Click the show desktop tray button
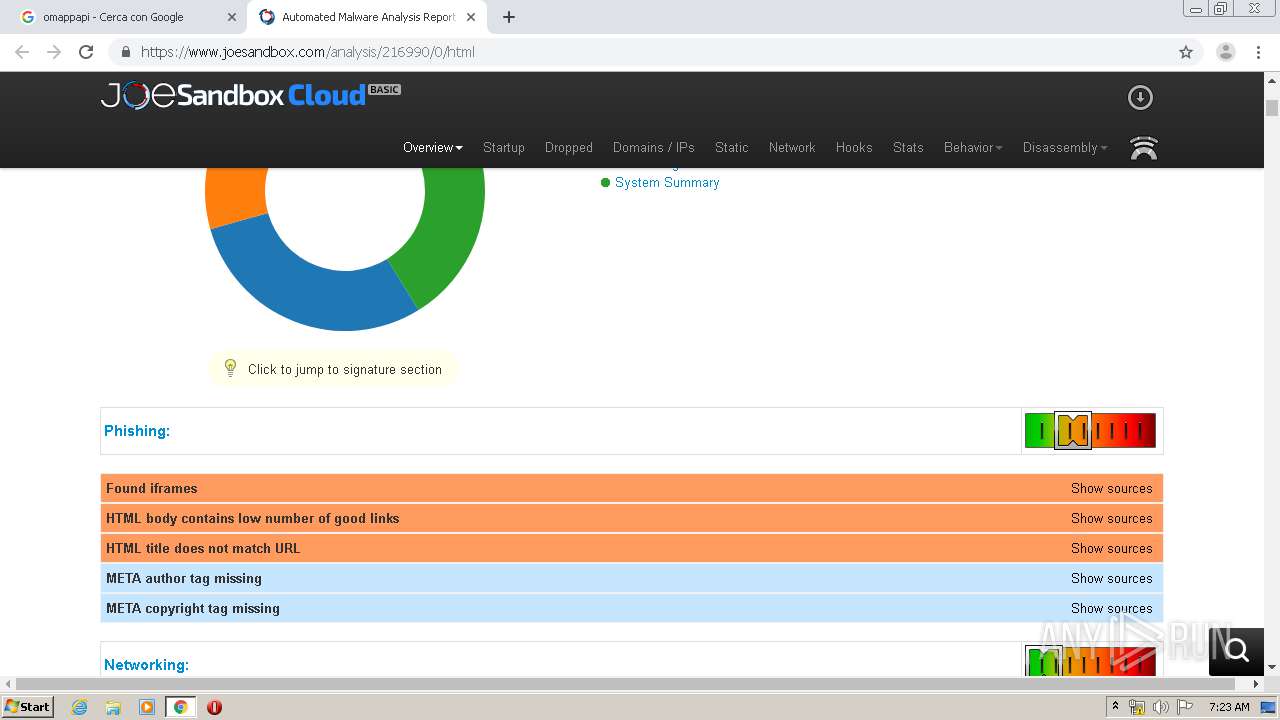This screenshot has width=1280, height=720. click(x=1269, y=707)
